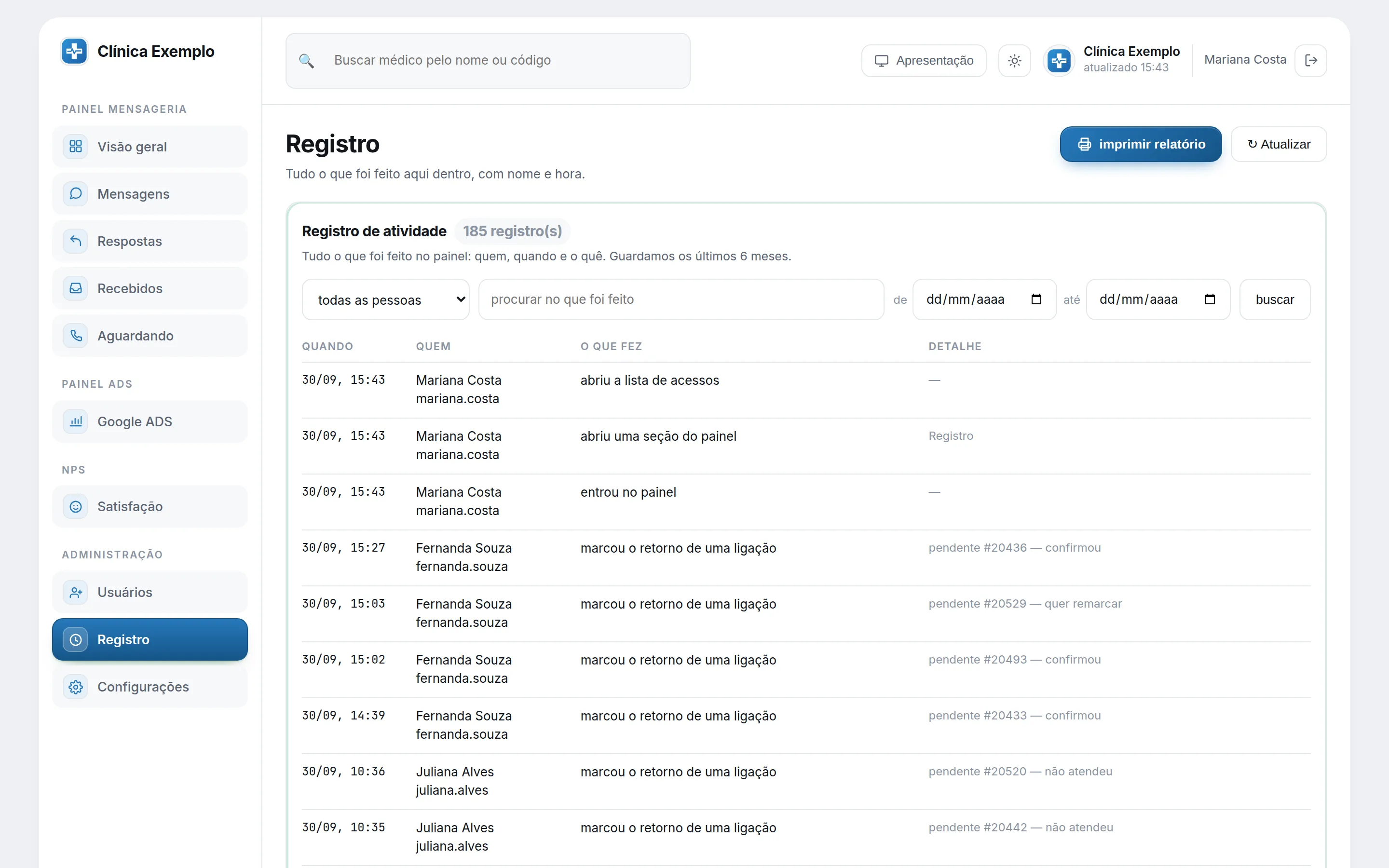This screenshot has height=868, width=1389.
Task: Click the Satisfação smiley icon
Action: point(75,506)
